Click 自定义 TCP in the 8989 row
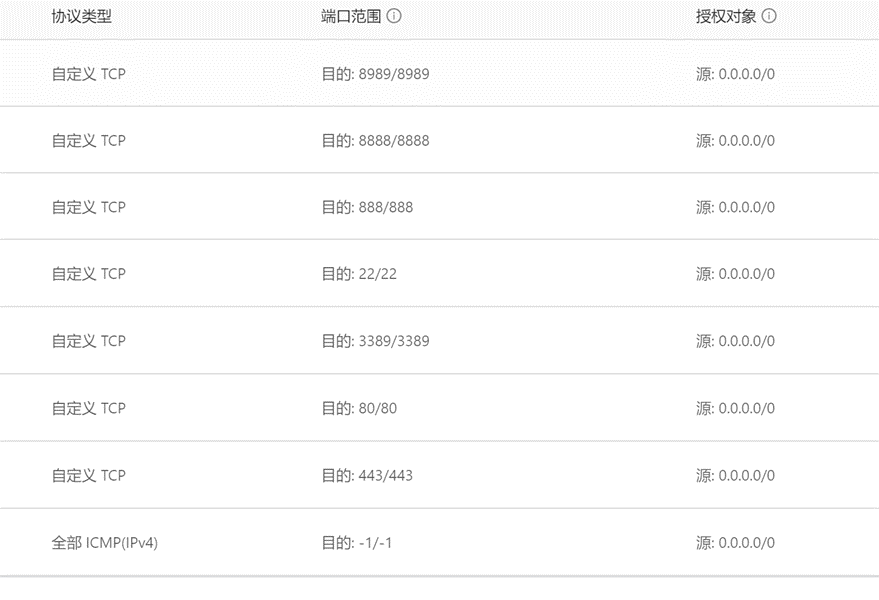879x600 pixels. [x=89, y=74]
